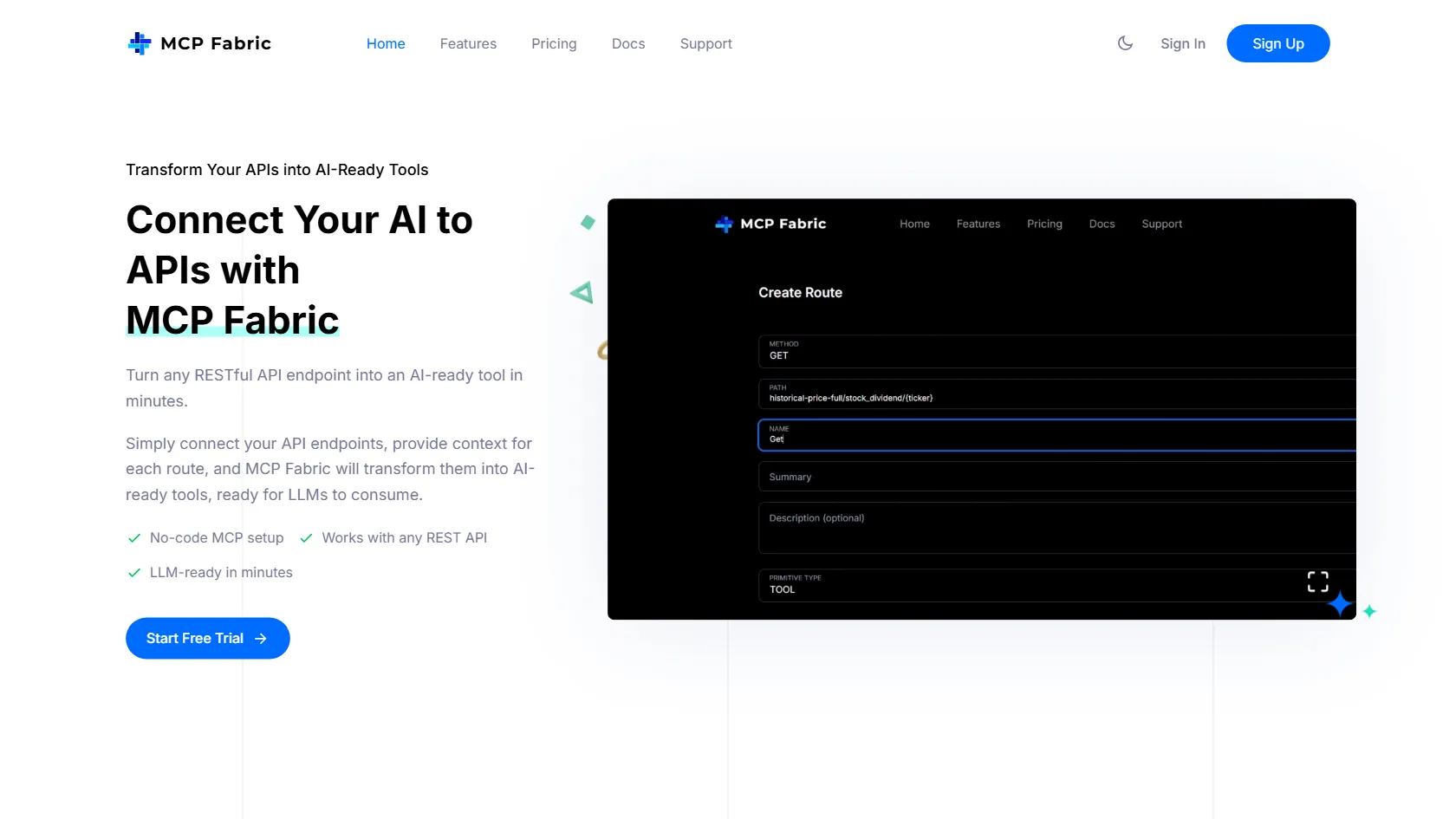Viewport: 1456px width, 819px height.
Task: Click the 'Connect Your AI to' heading
Action: (299, 220)
